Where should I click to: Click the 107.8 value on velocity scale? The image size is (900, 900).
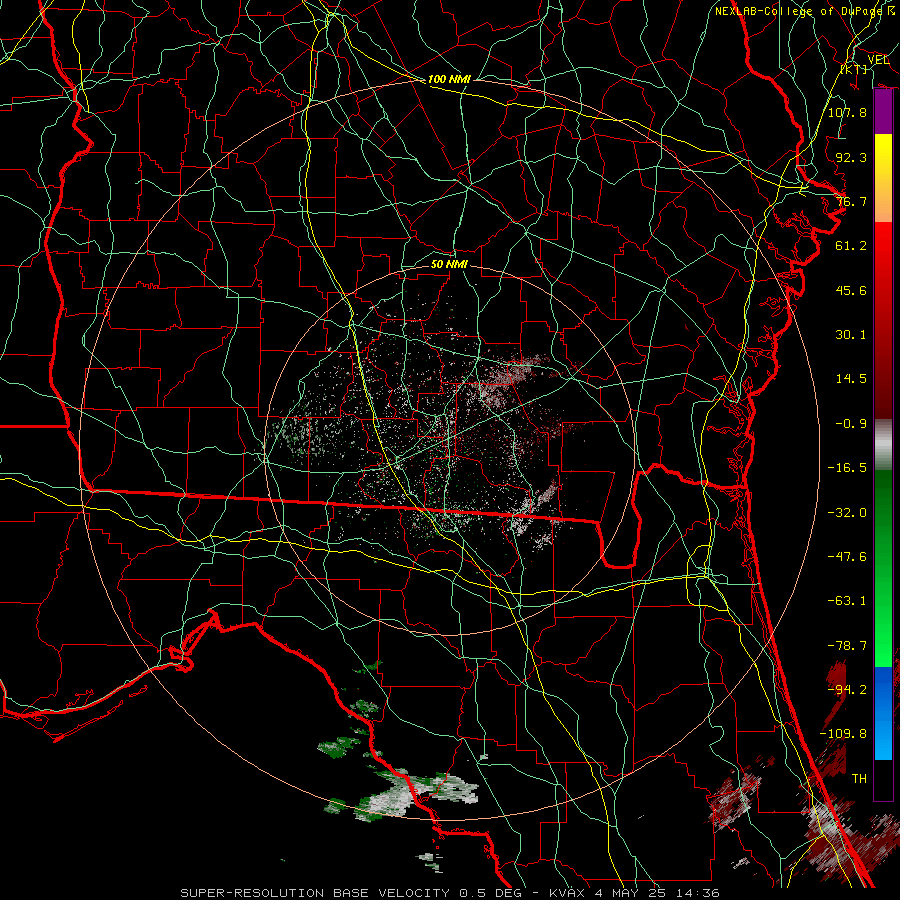847,112
